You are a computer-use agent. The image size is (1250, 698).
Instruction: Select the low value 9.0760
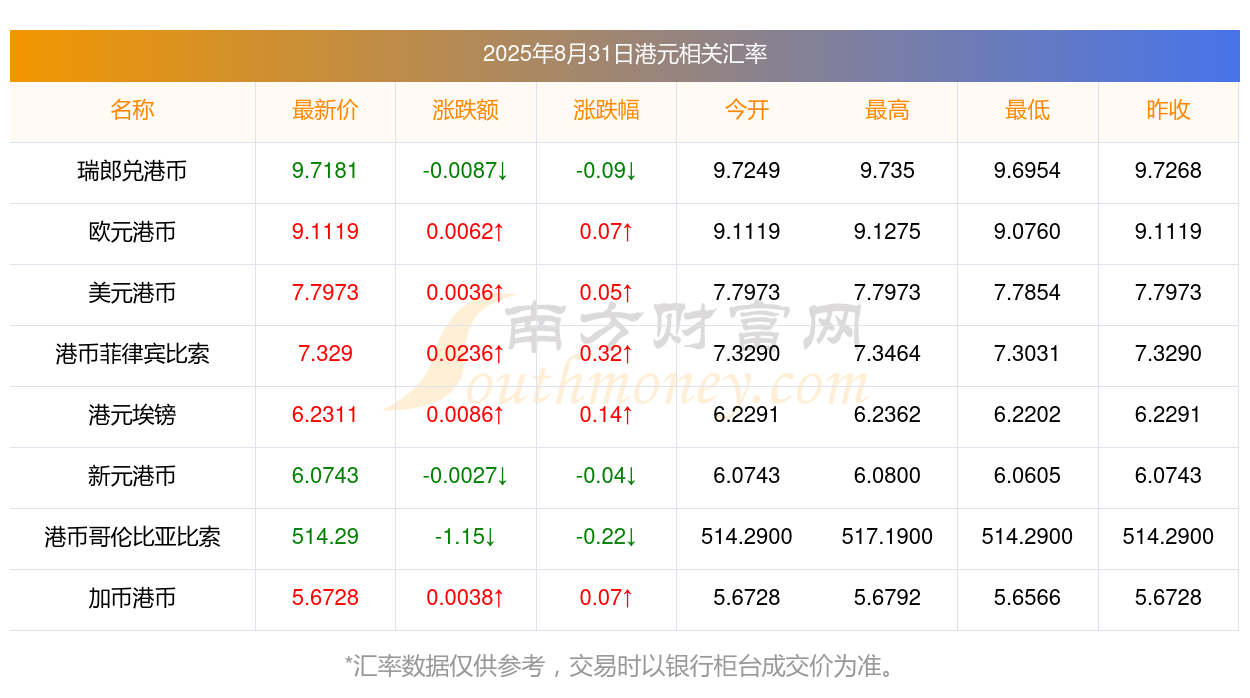click(x=1028, y=232)
